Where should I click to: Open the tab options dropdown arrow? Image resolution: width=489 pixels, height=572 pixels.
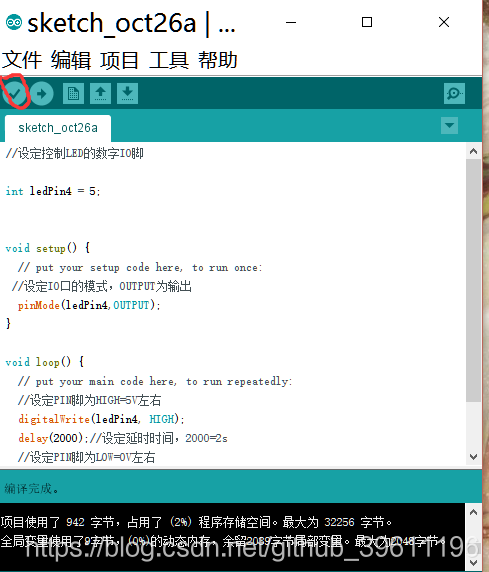[449, 125]
